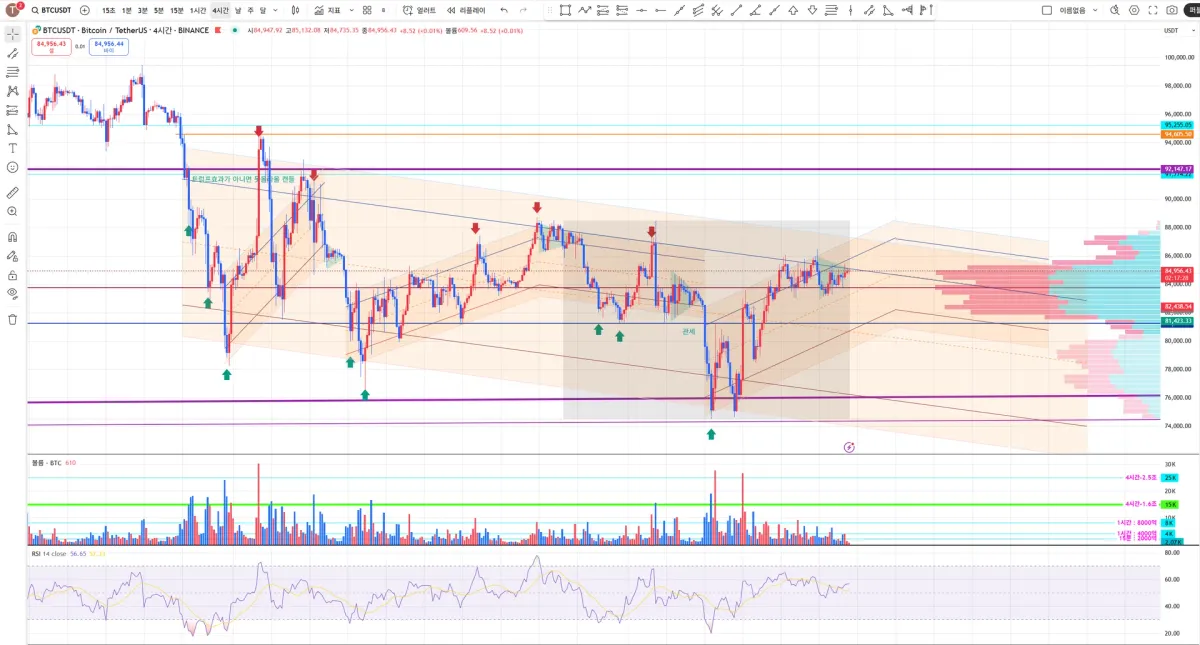Open the emoji sticker tool

coord(12,167)
